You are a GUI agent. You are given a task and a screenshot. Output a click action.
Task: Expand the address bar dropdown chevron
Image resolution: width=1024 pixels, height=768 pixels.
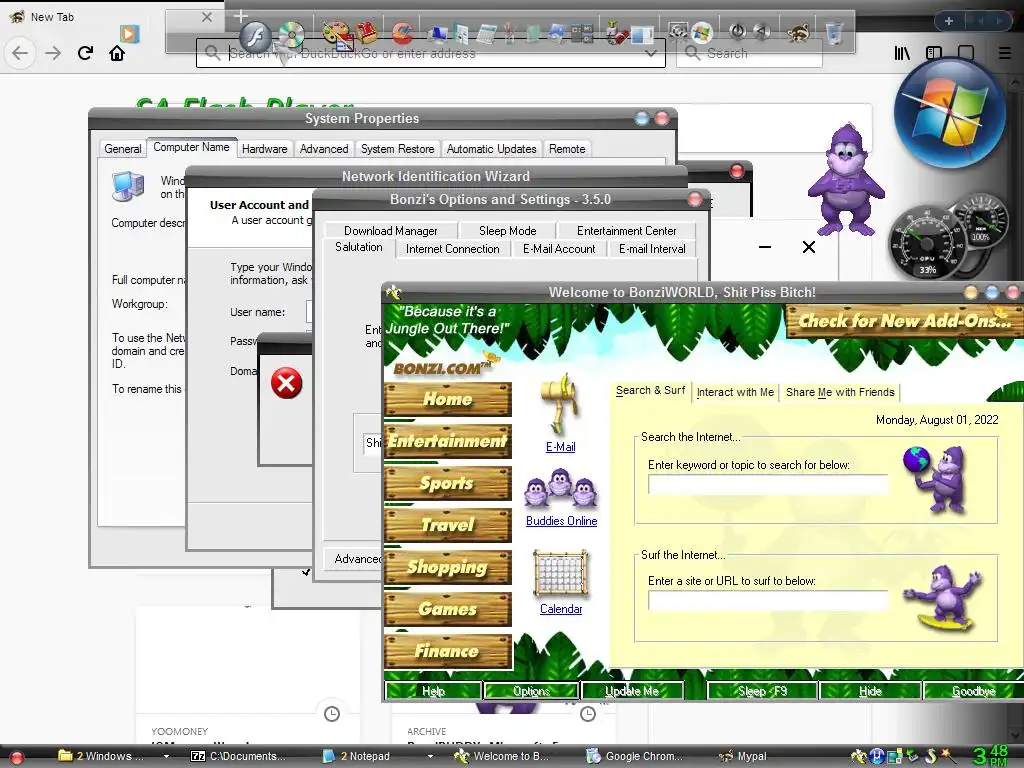tap(650, 54)
